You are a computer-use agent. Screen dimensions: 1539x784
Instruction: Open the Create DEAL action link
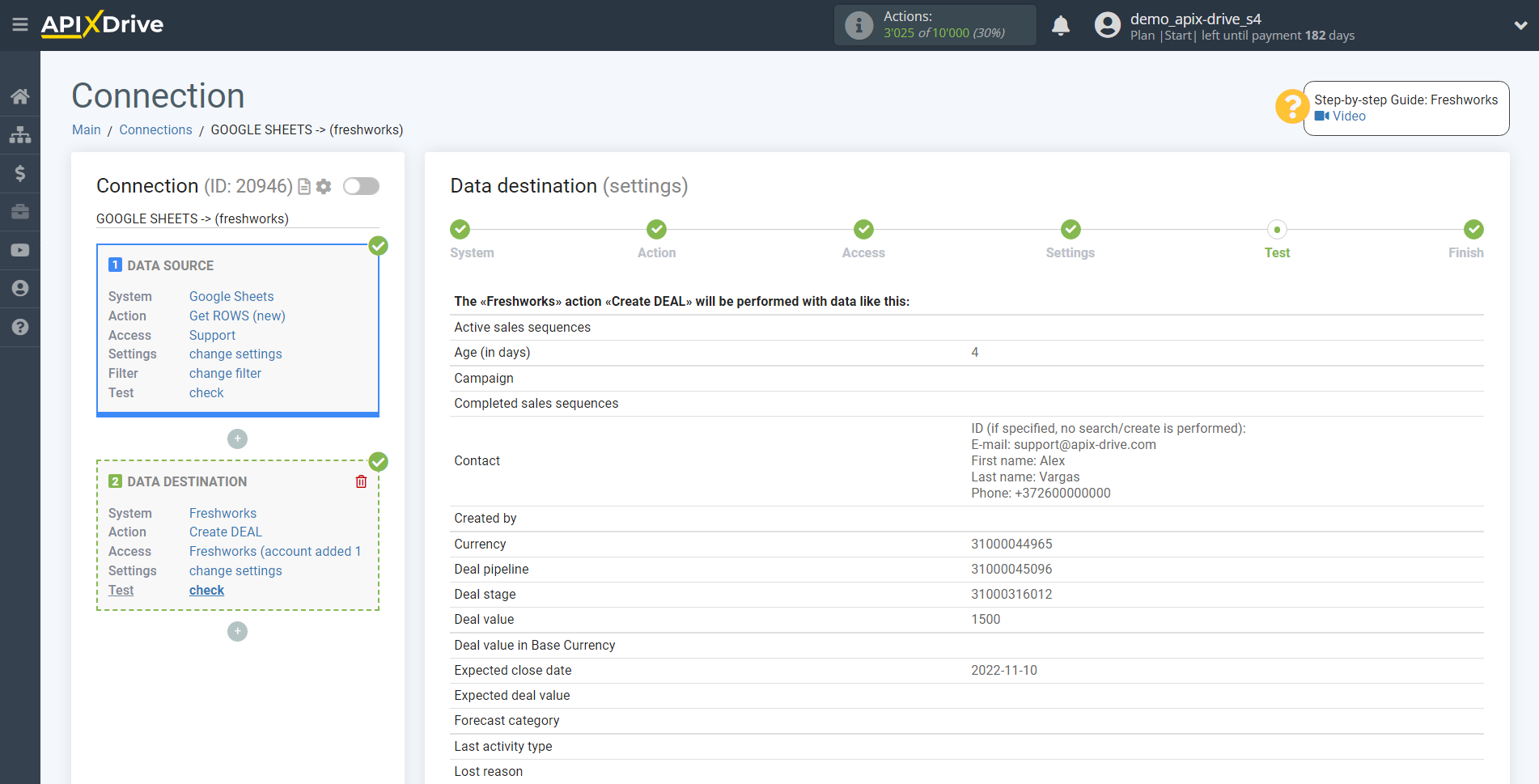226,532
